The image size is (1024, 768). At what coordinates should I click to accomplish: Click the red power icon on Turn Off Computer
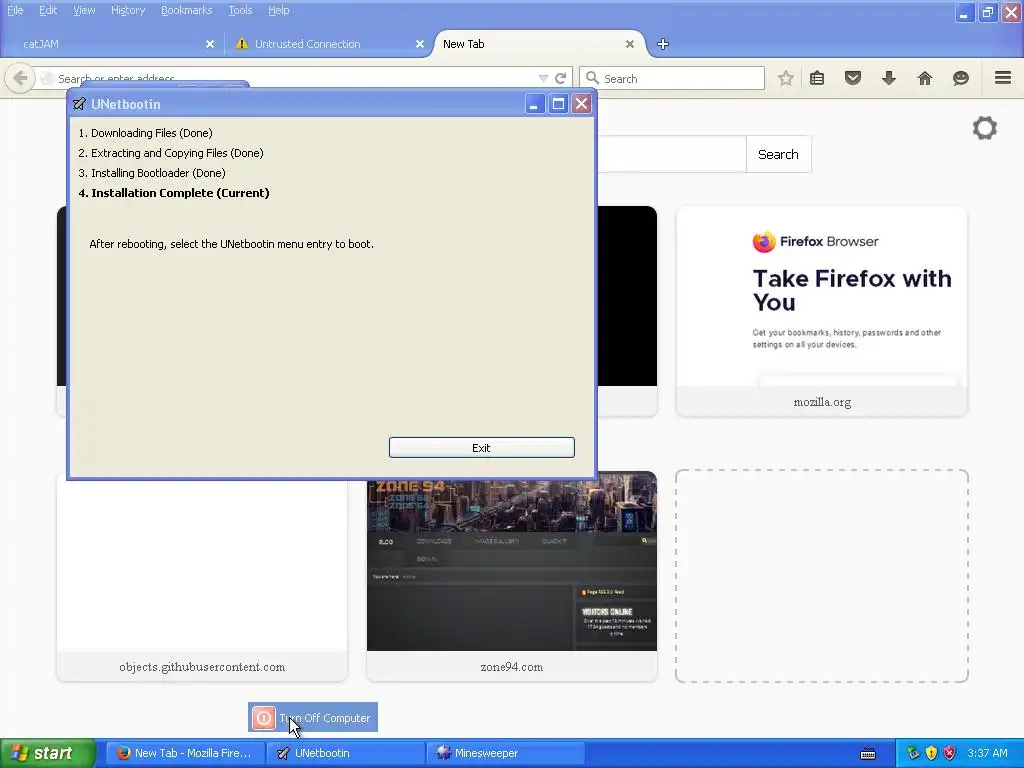click(x=263, y=718)
